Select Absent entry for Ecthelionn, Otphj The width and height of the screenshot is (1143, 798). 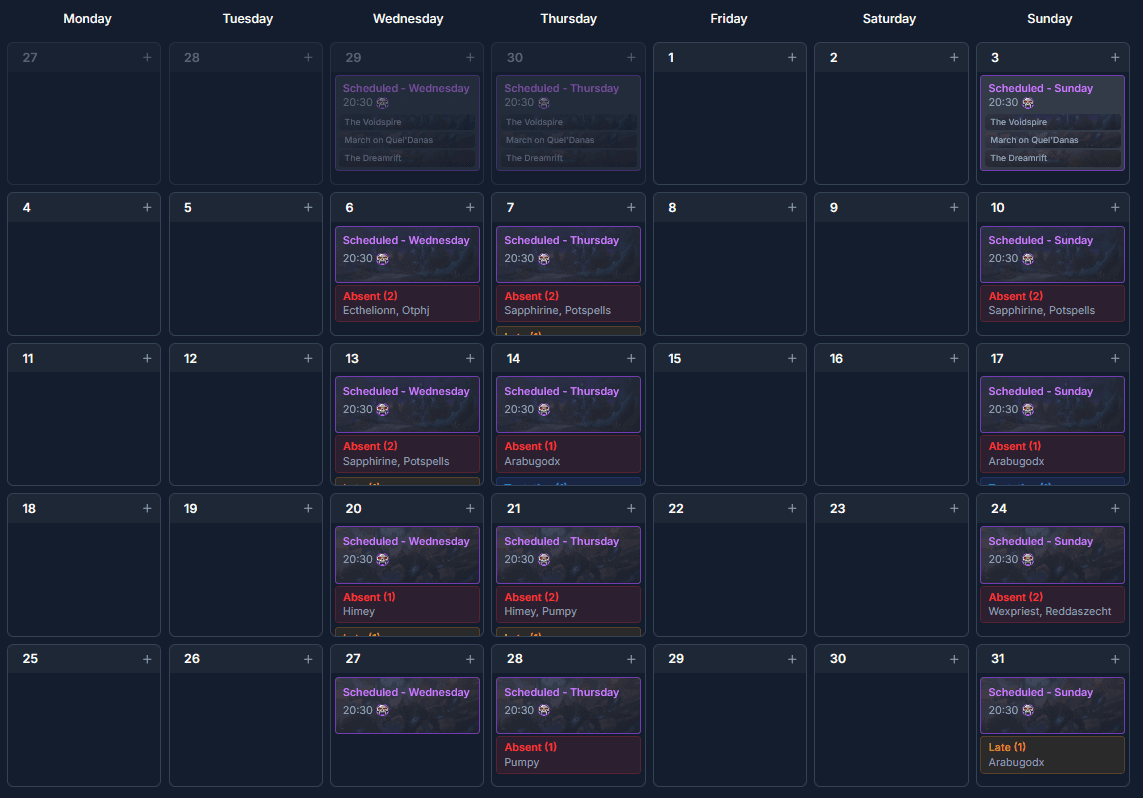coord(407,303)
